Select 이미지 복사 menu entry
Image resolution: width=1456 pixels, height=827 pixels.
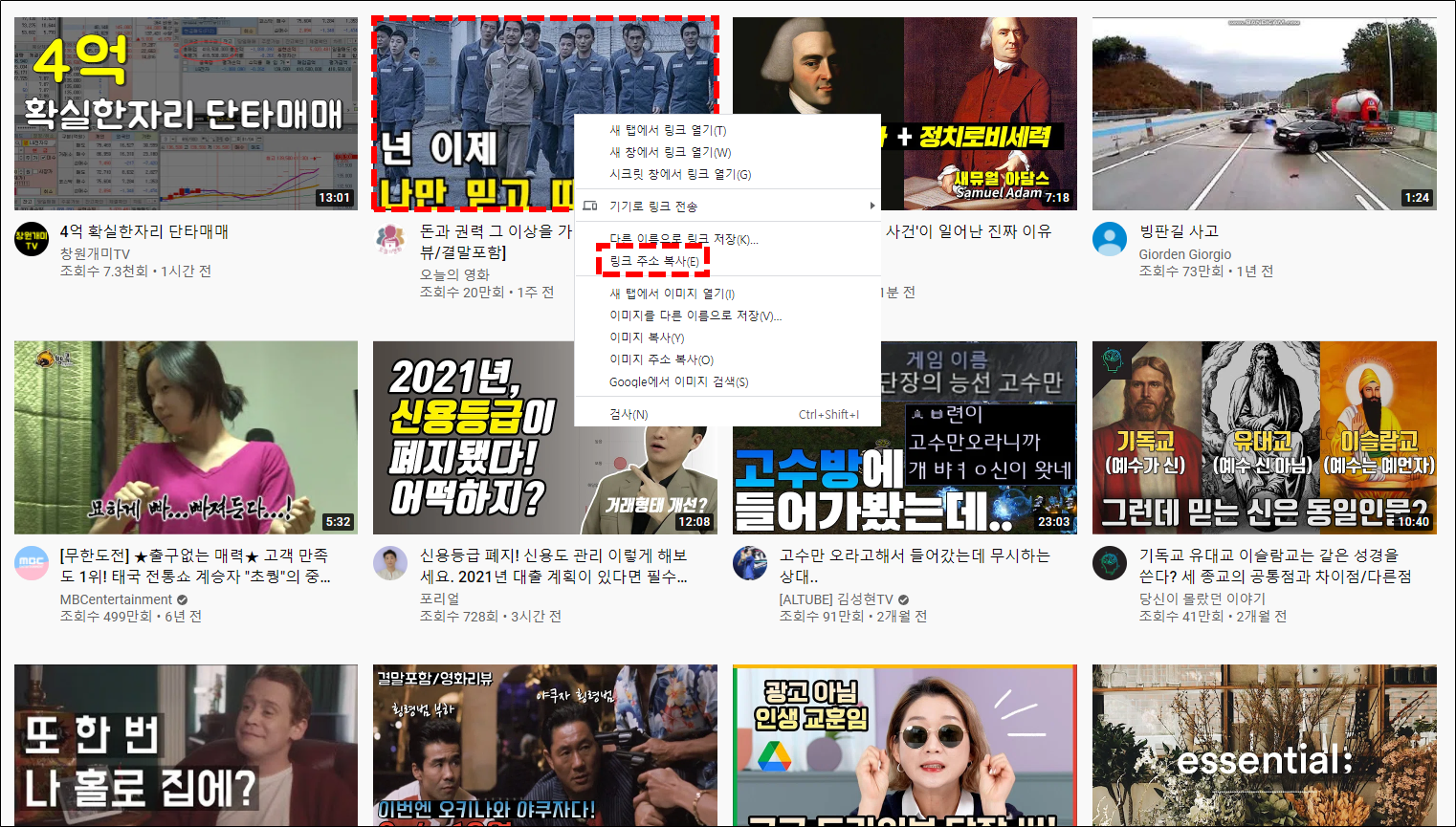tap(727, 337)
